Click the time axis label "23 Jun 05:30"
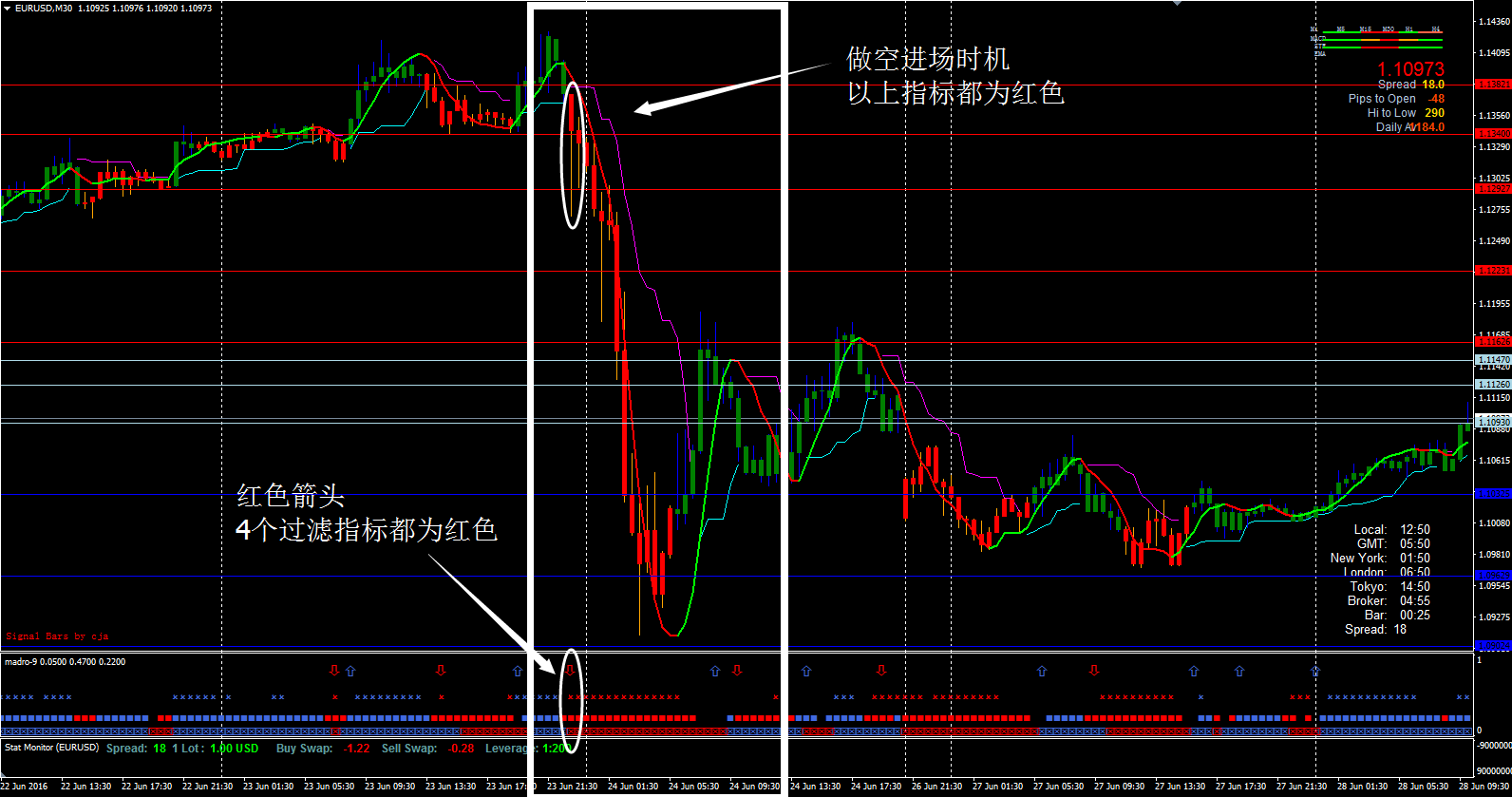 [330, 787]
